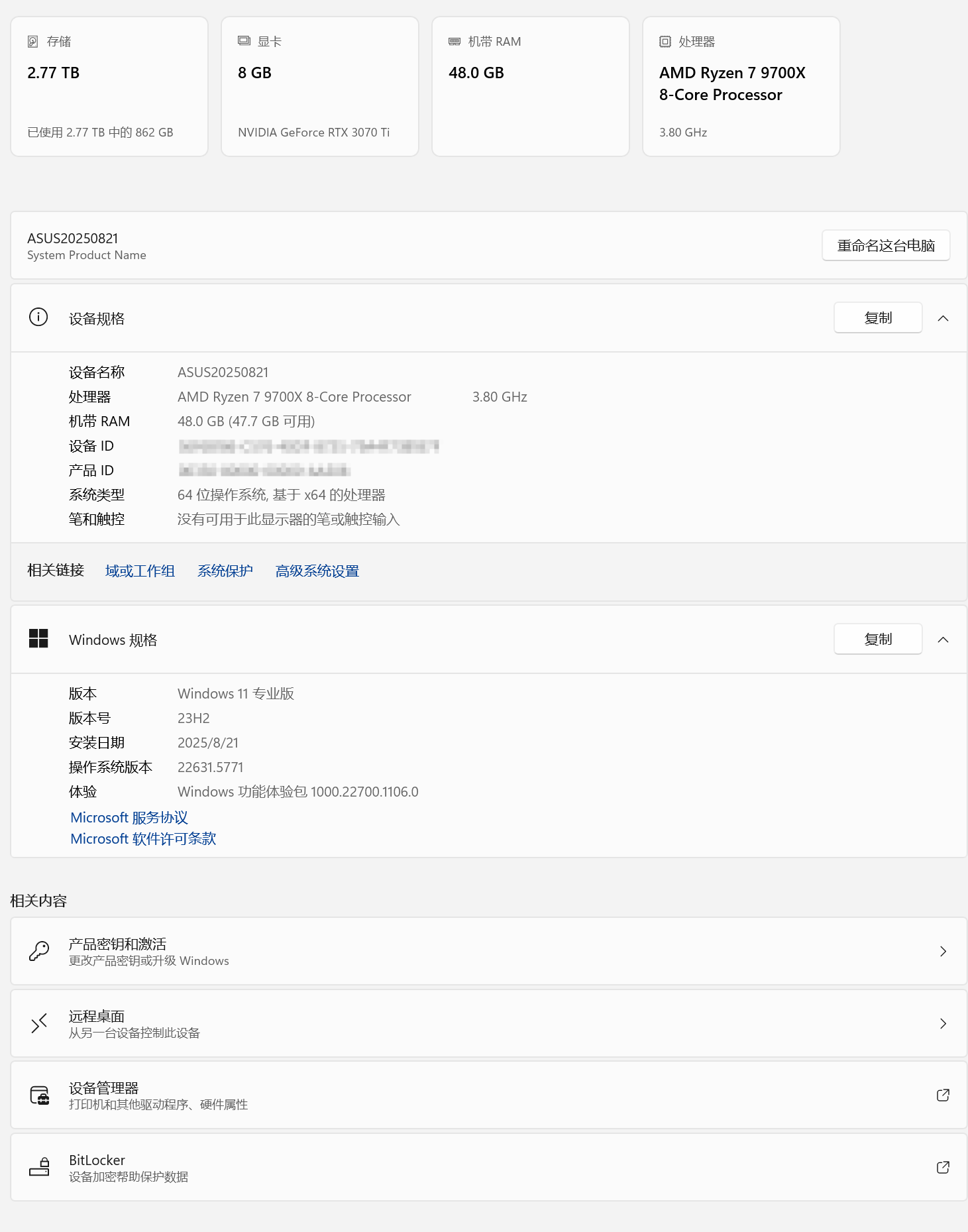Image resolution: width=968 pixels, height=1232 pixels.
Task: Click the product key icon
Action: point(39,951)
